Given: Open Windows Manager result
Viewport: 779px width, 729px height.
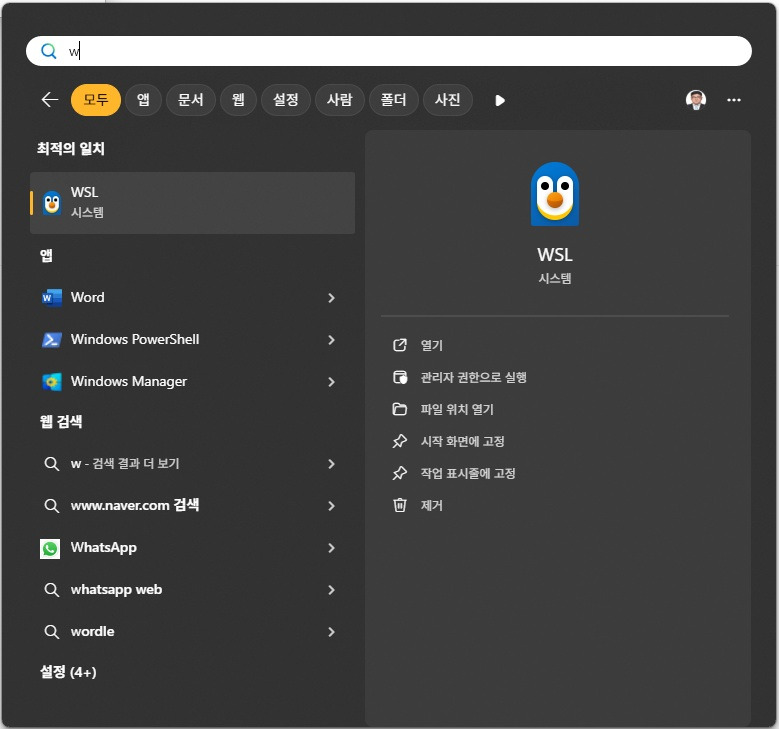Looking at the screenshot, I should [193, 382].
